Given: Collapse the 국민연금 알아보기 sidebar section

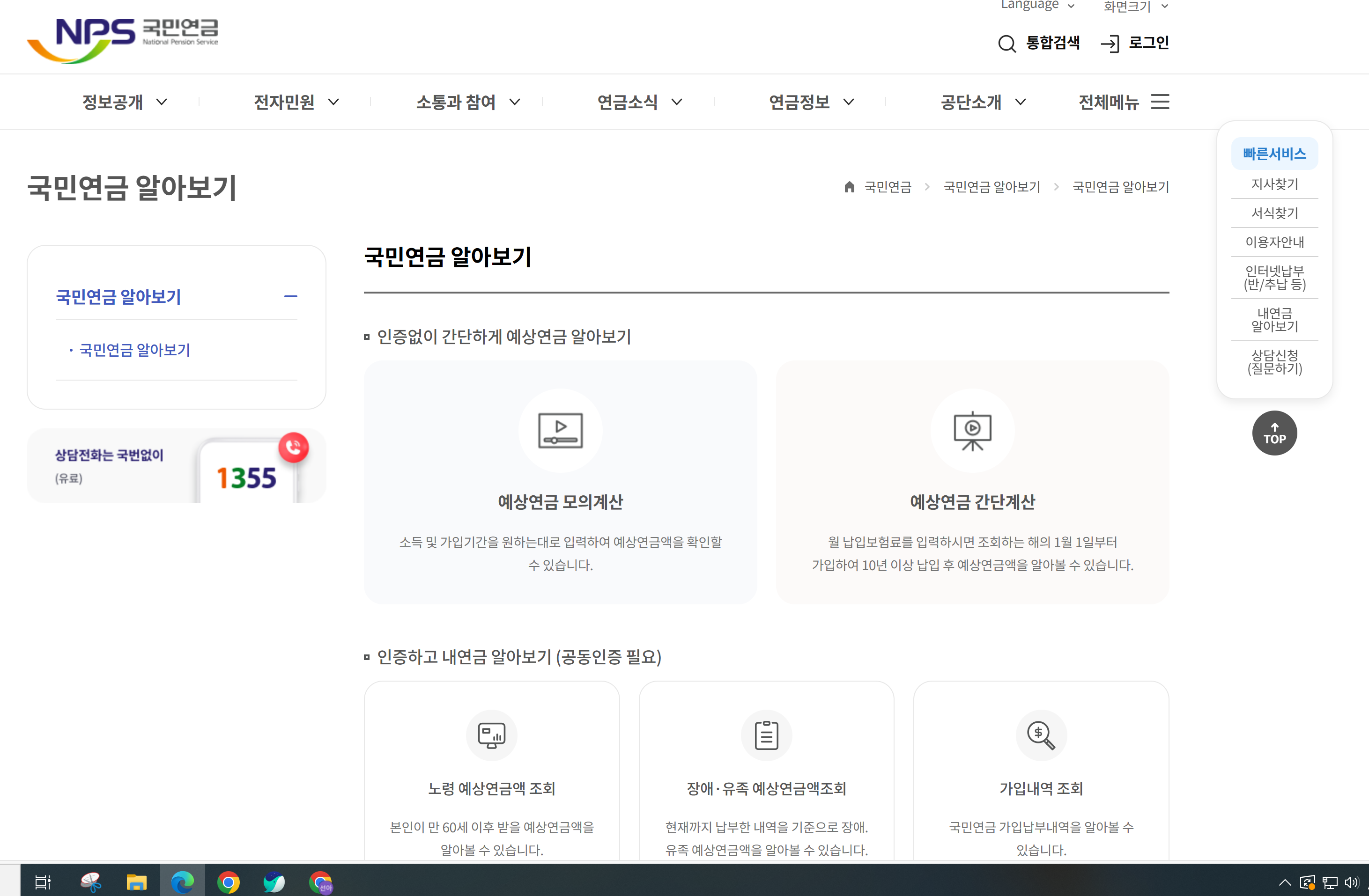Looking at the screenshot, I should pyautogui.click(x=290, y=297).
